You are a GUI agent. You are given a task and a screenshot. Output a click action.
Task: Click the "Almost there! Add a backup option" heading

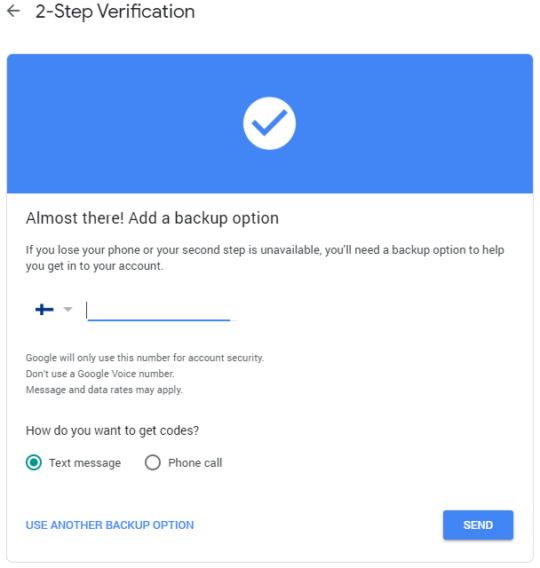coord(152,218)
